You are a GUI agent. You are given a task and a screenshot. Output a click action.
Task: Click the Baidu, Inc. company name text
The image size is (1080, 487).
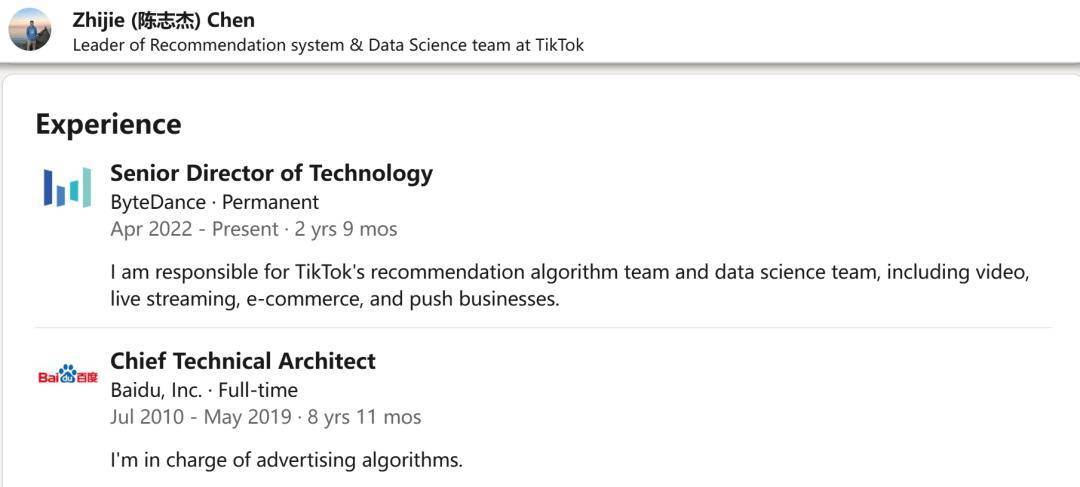click(x=156, y=391)
